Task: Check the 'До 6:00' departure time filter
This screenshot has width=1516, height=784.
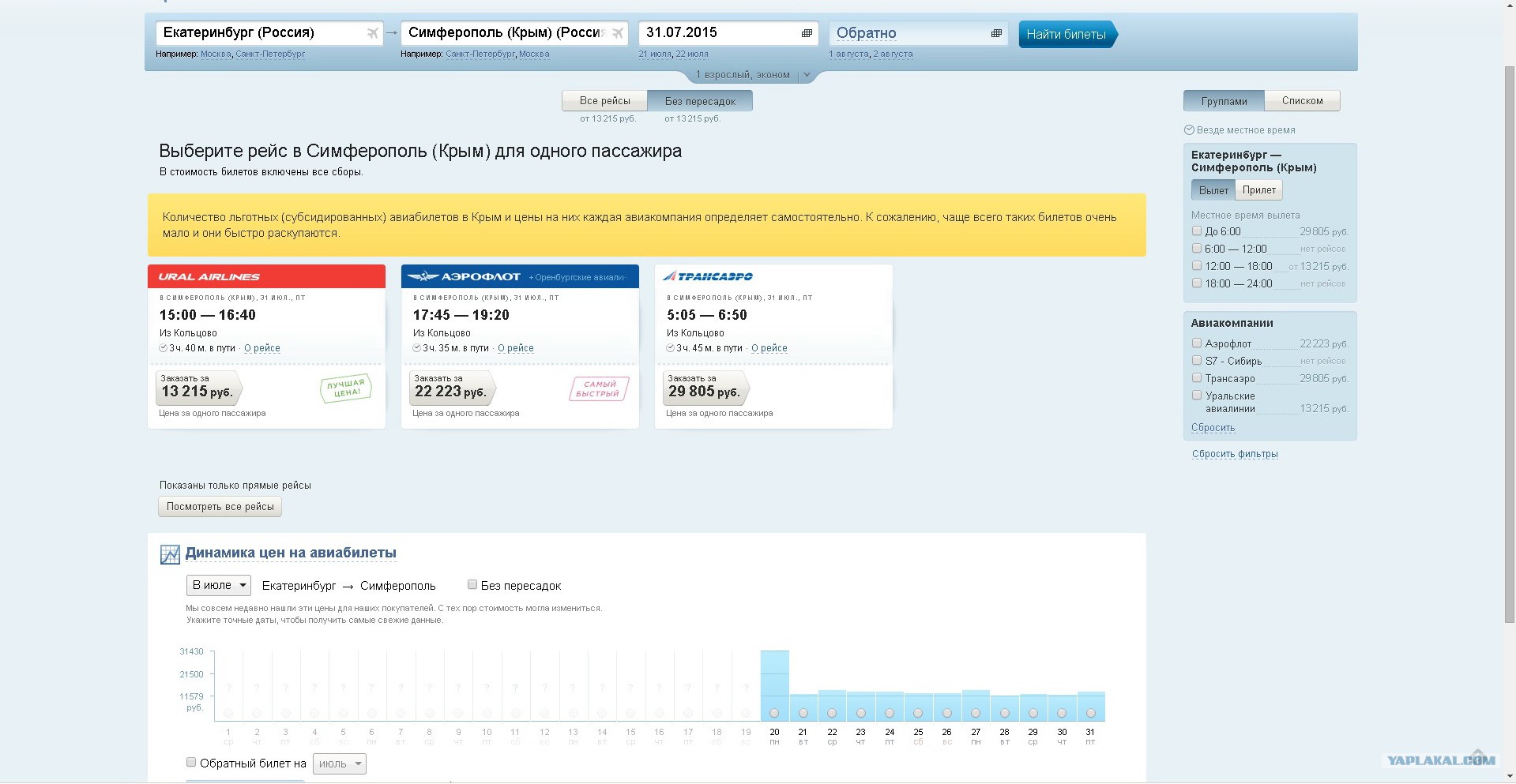Action: click(1196, 231)
